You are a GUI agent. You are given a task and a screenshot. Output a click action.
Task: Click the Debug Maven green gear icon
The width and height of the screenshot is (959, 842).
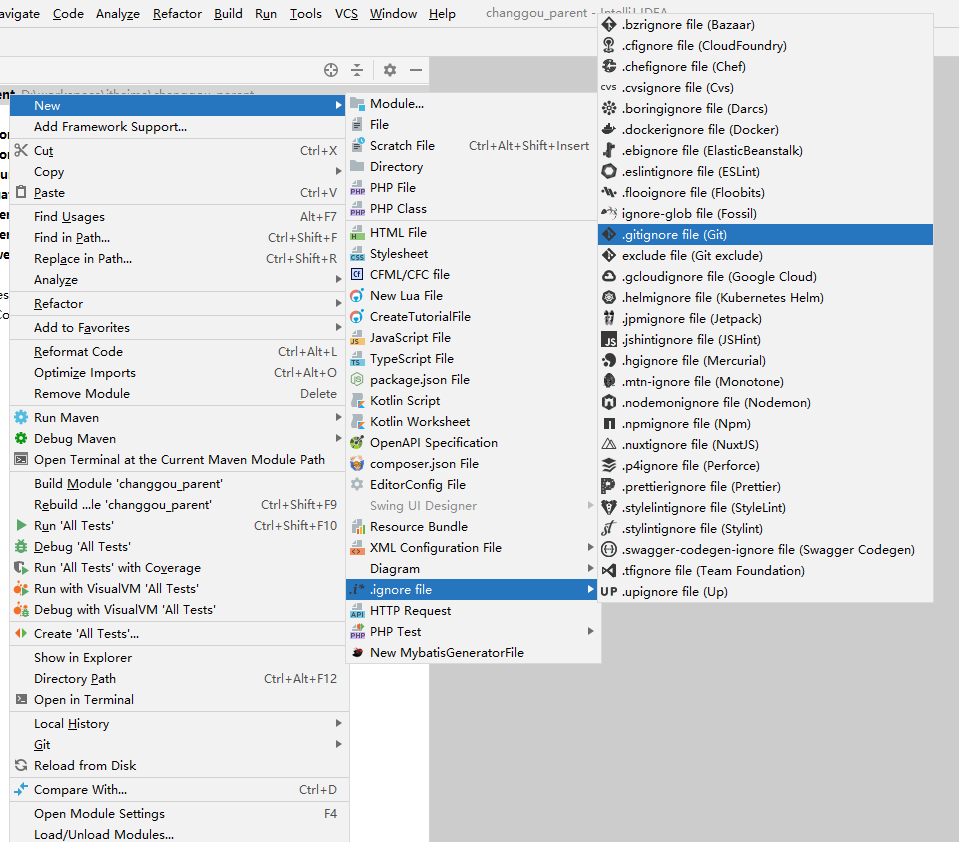pos(21,438)
